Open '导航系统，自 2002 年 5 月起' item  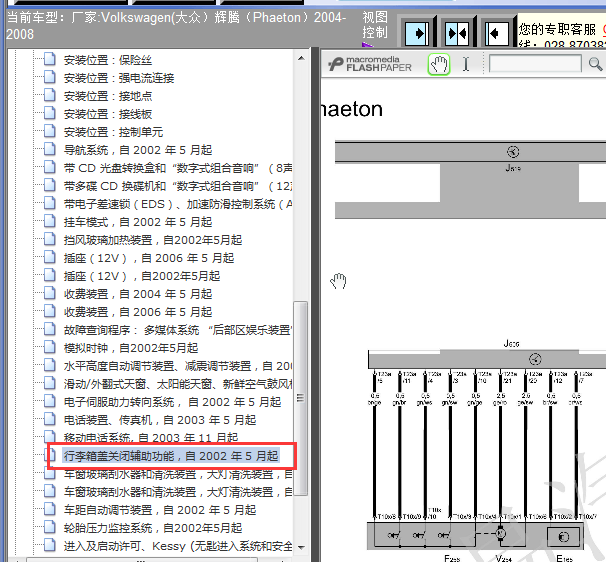138,150
